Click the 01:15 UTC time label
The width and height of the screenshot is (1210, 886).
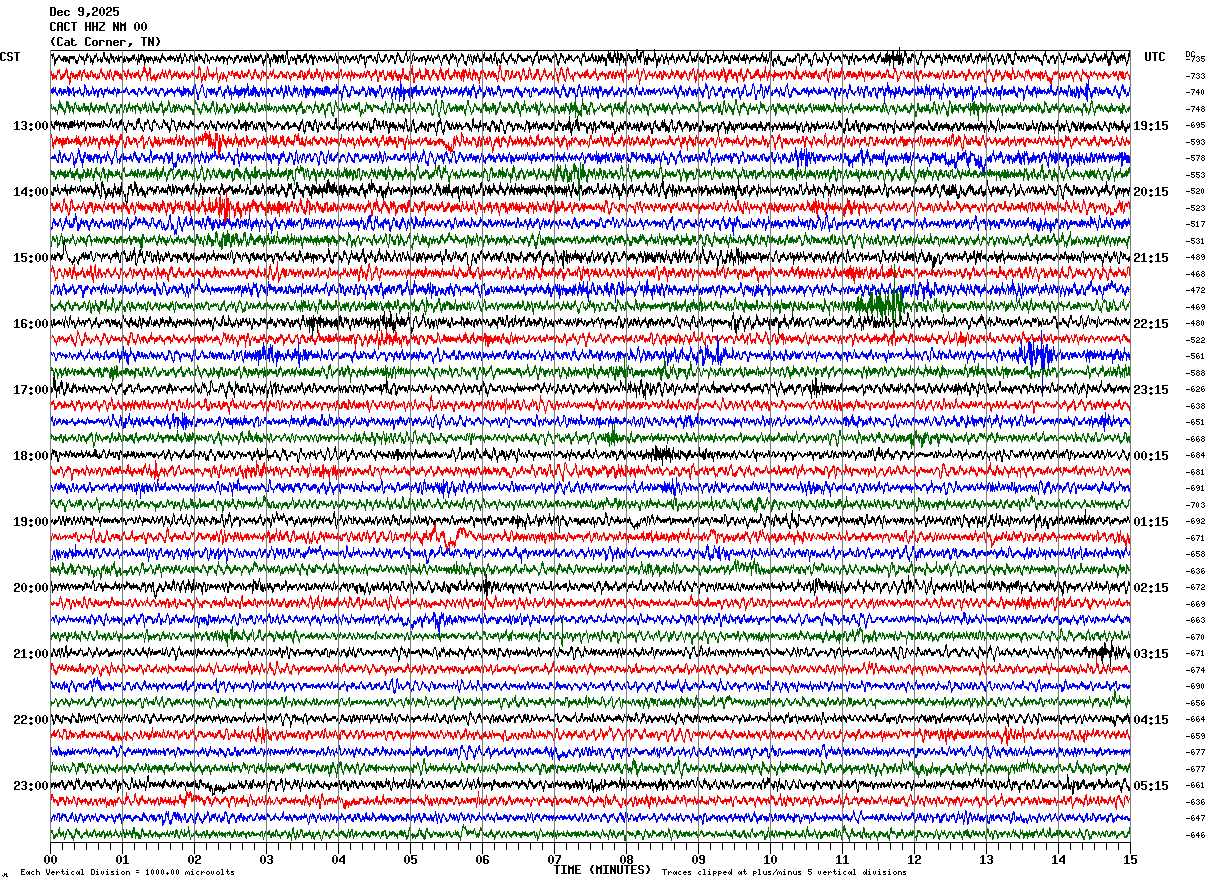(x=1151, y=522)
